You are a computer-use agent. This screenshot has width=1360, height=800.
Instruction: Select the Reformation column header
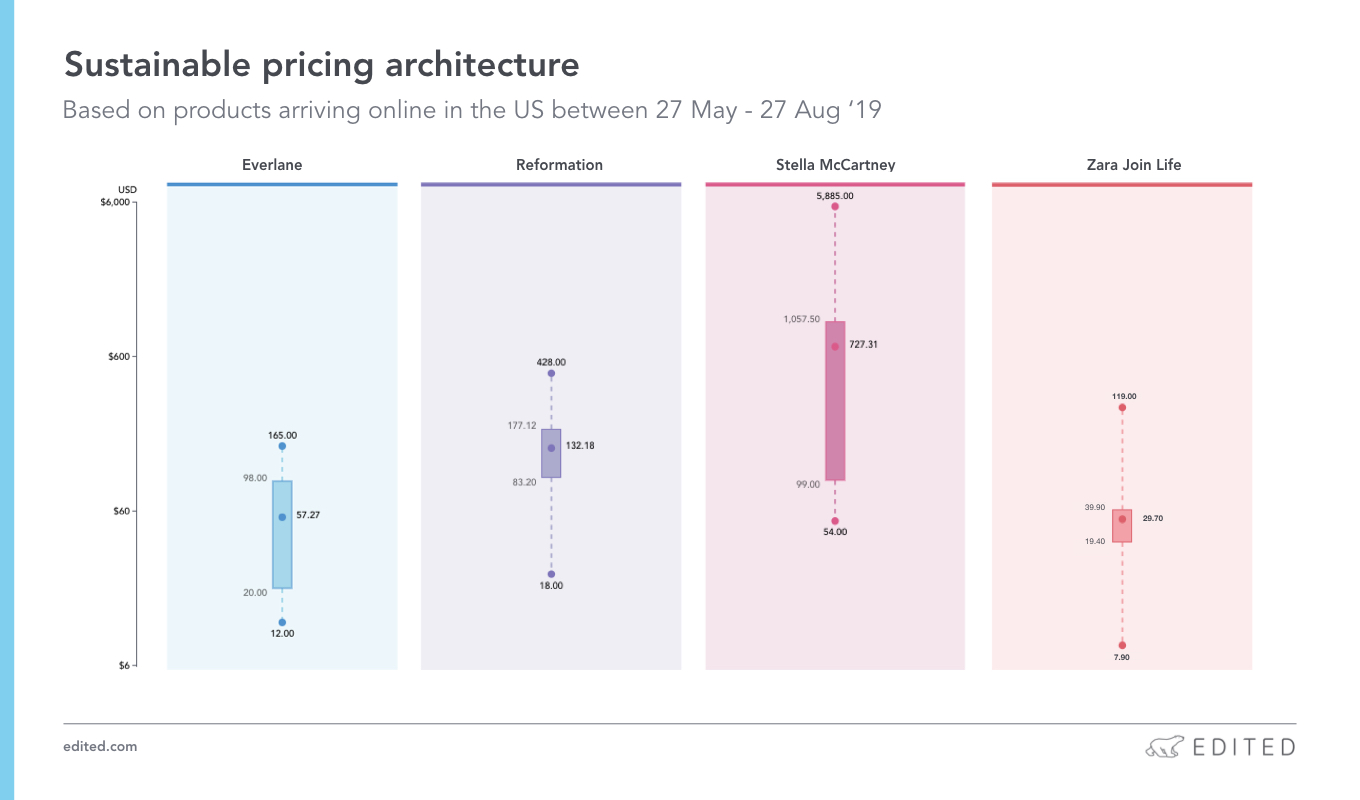click(559, 165)
